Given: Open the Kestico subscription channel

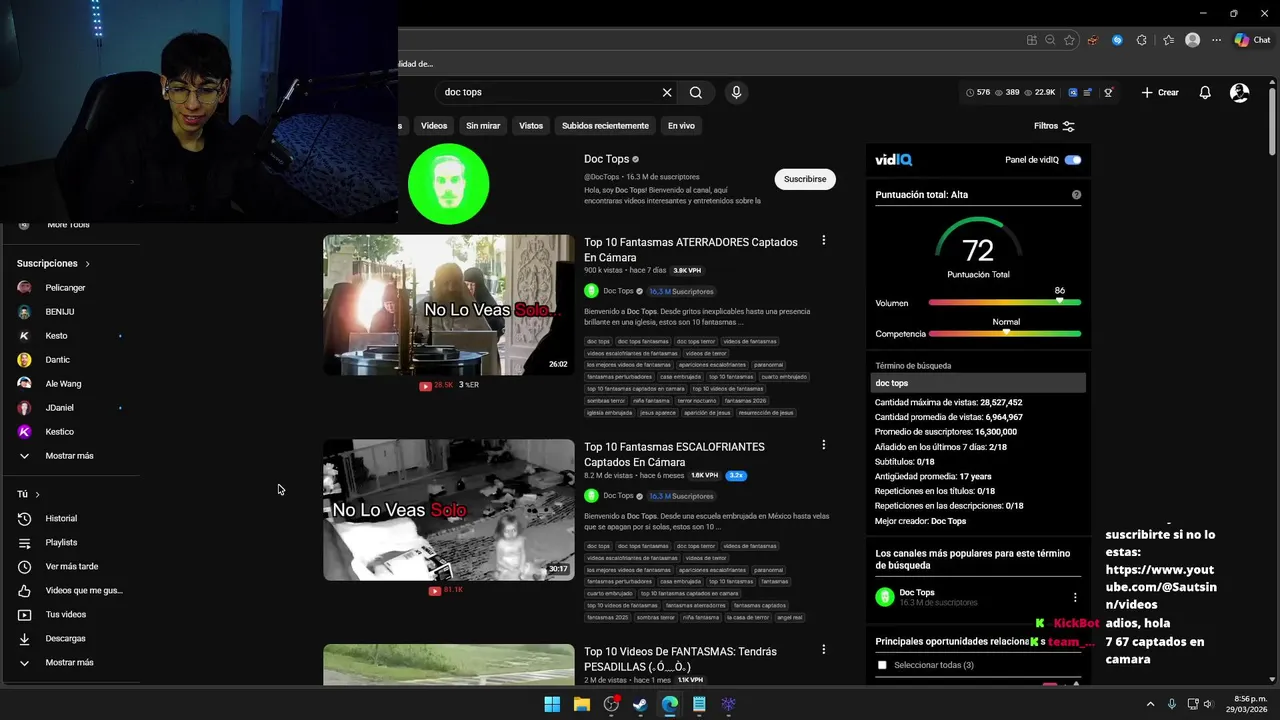Looking at the screenshot, I should click(x=70, y=431).
